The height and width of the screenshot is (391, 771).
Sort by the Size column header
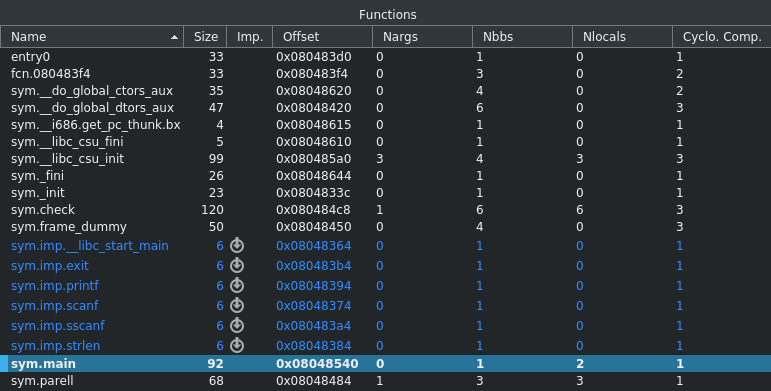click(x=205, y=37)
